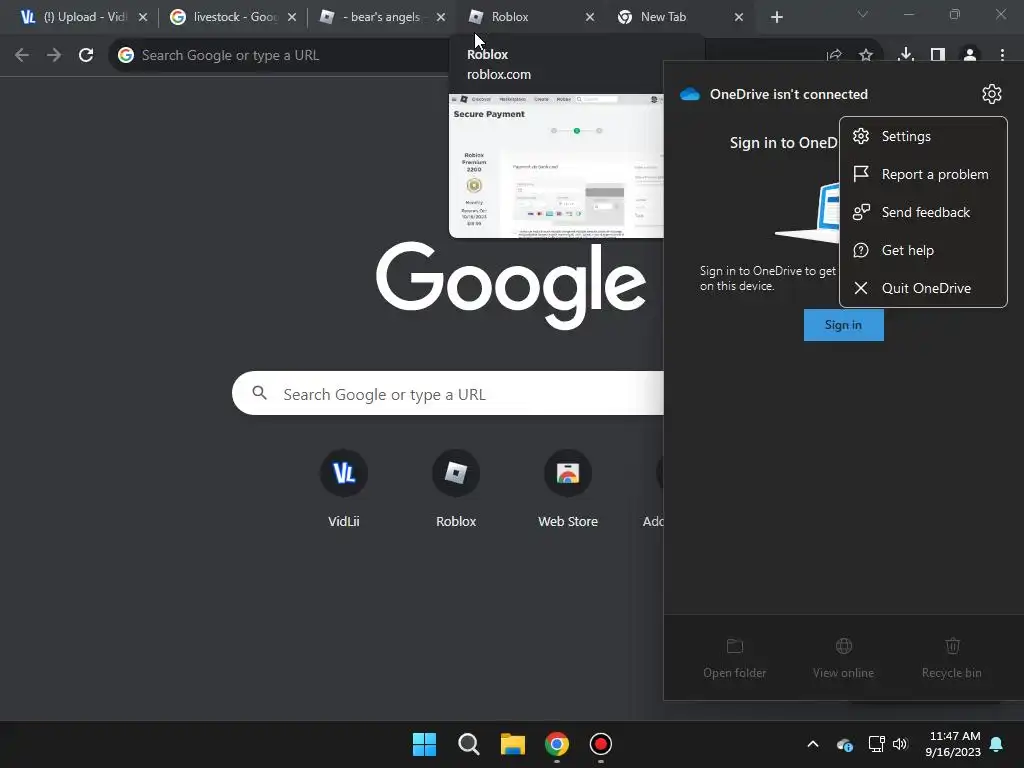Image resolution: width=1024 pixels, height=768 pixels.
Task: Open the VidLii shortcut tile
Action: click(344, 488)
